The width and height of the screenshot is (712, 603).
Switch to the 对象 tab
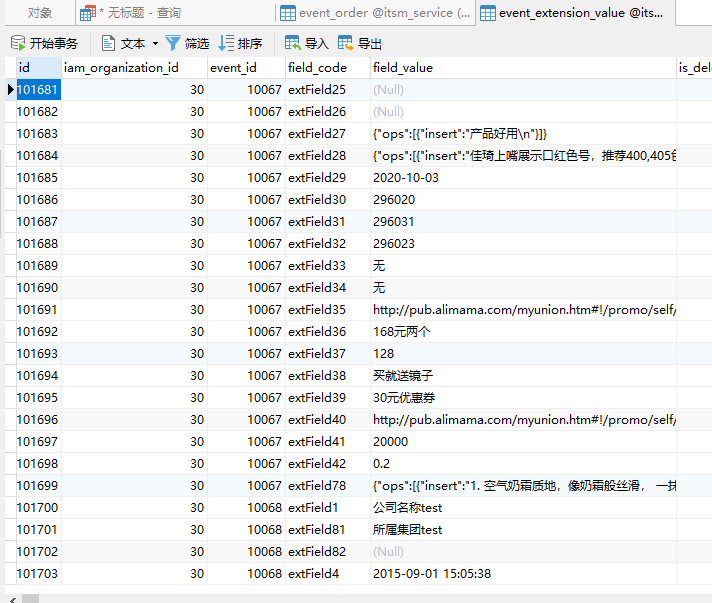click(40, 13)
